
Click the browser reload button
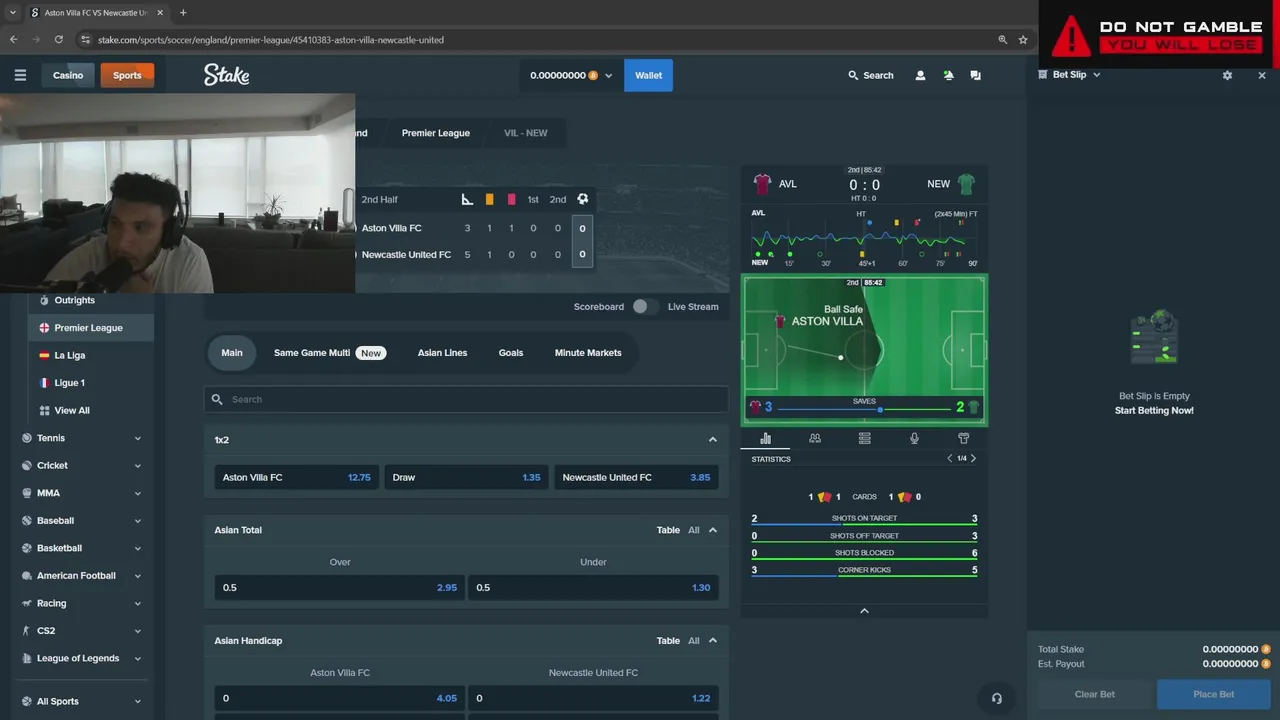click(x=59, y=39)
